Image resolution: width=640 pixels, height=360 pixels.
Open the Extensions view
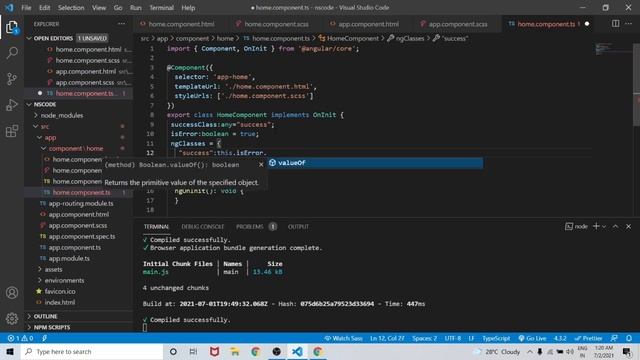pos(12,131)
